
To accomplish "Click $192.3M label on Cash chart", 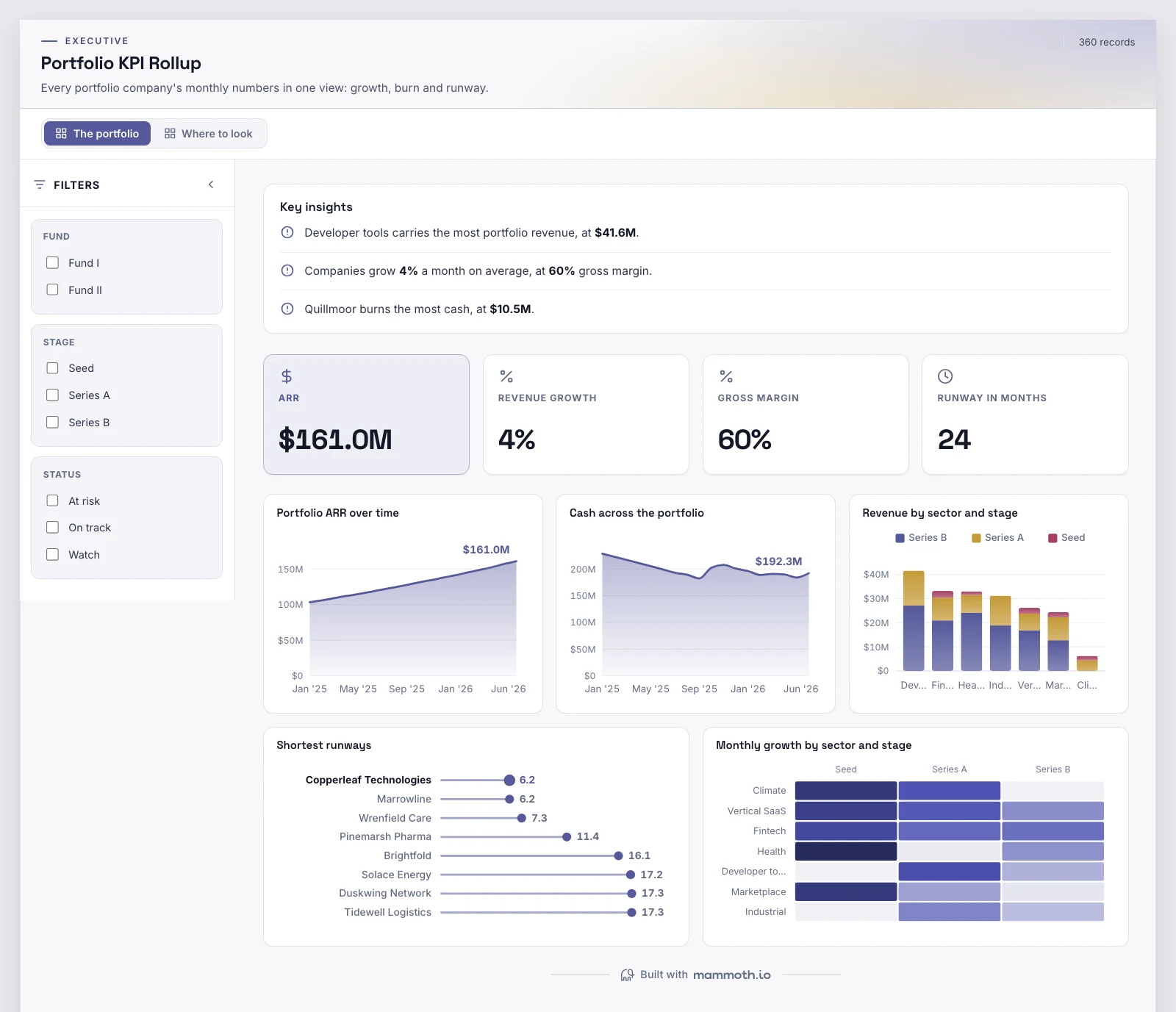I will (778, 561).
